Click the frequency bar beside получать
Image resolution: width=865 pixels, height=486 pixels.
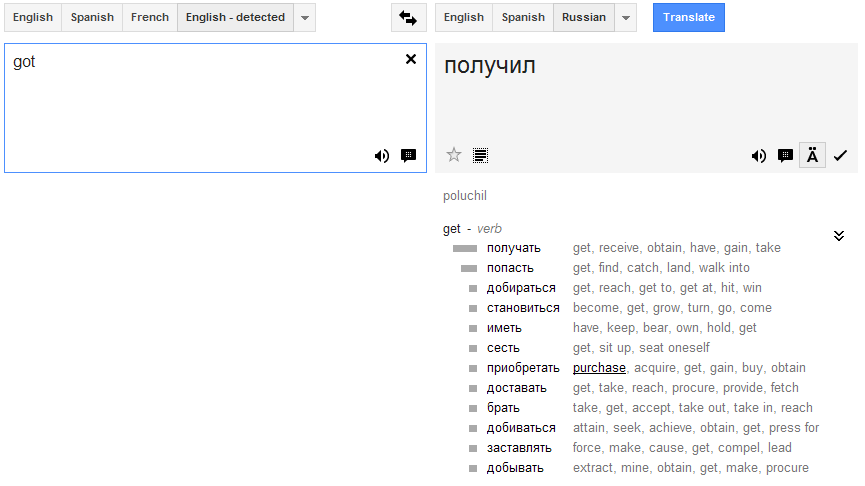pos(465,249)
